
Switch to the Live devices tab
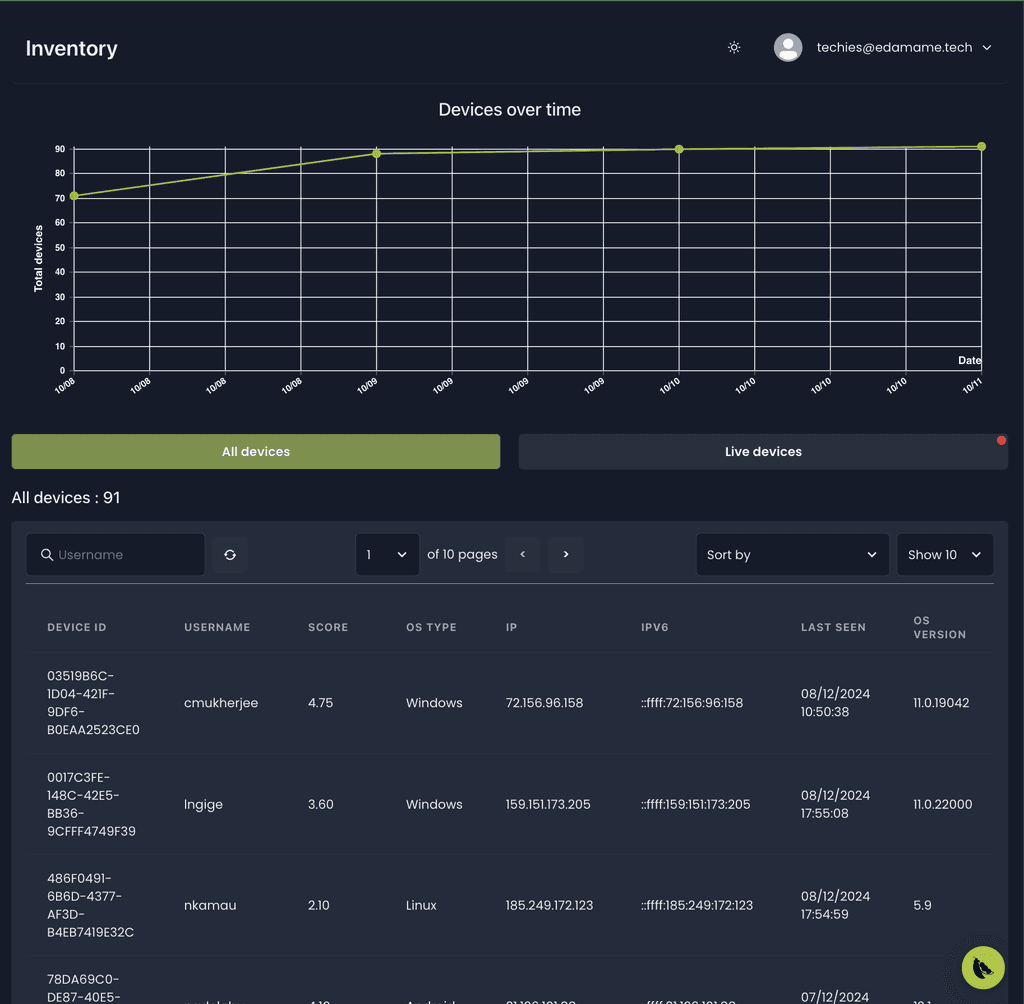(763, 451)
